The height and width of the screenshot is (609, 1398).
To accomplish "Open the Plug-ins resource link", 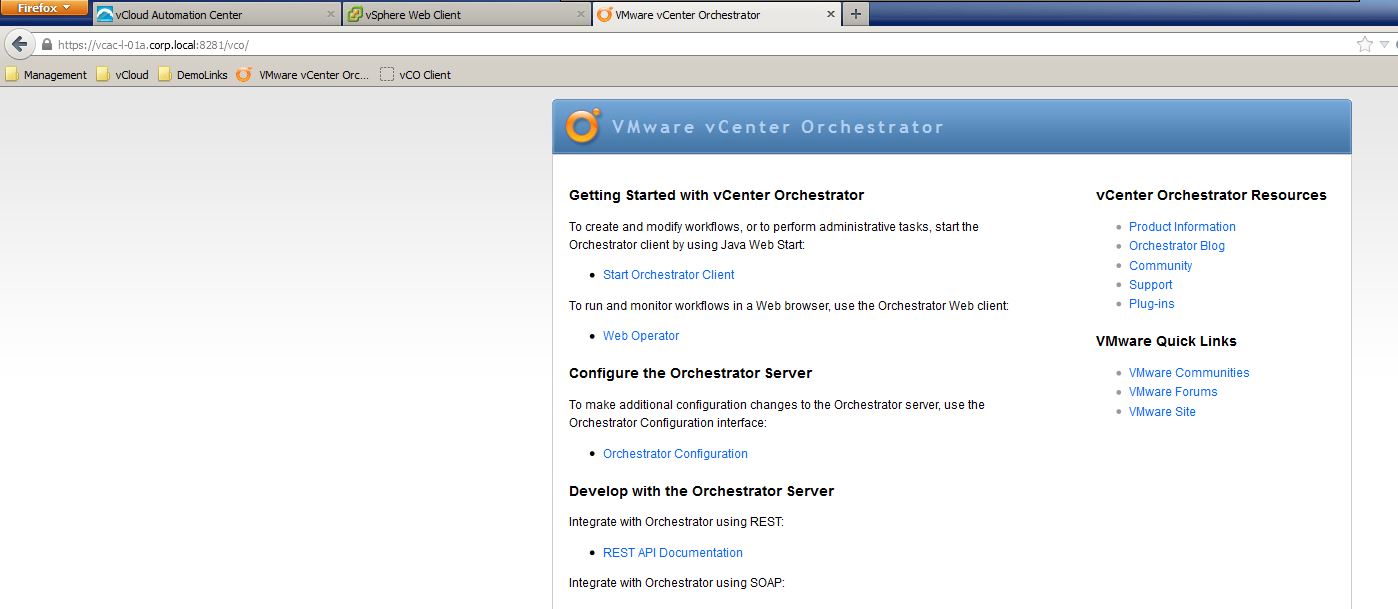I will point(1151,304).
